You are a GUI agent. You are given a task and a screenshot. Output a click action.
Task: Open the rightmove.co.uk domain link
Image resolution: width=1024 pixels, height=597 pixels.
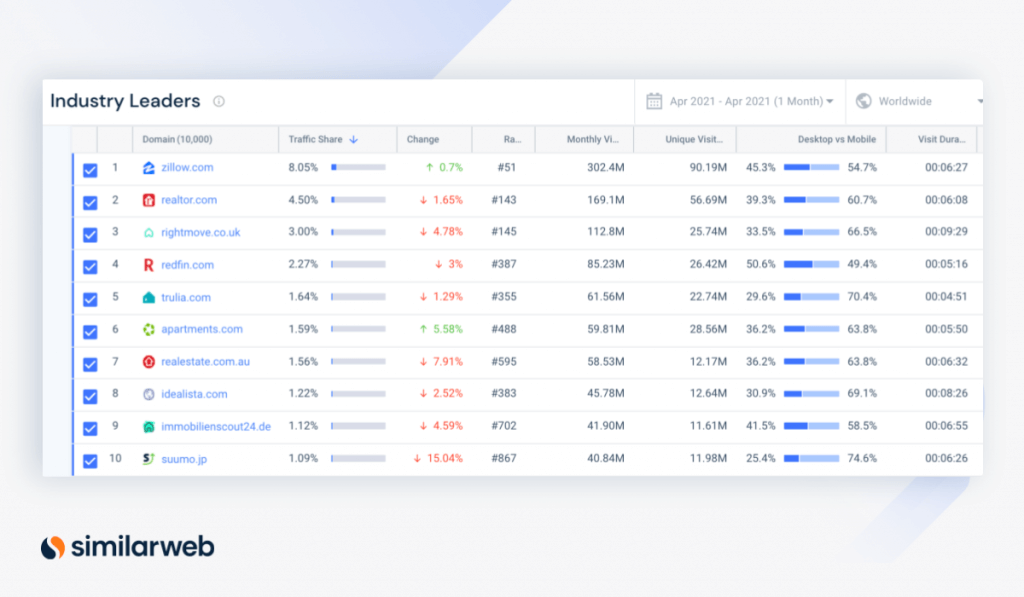coord(200,233)
